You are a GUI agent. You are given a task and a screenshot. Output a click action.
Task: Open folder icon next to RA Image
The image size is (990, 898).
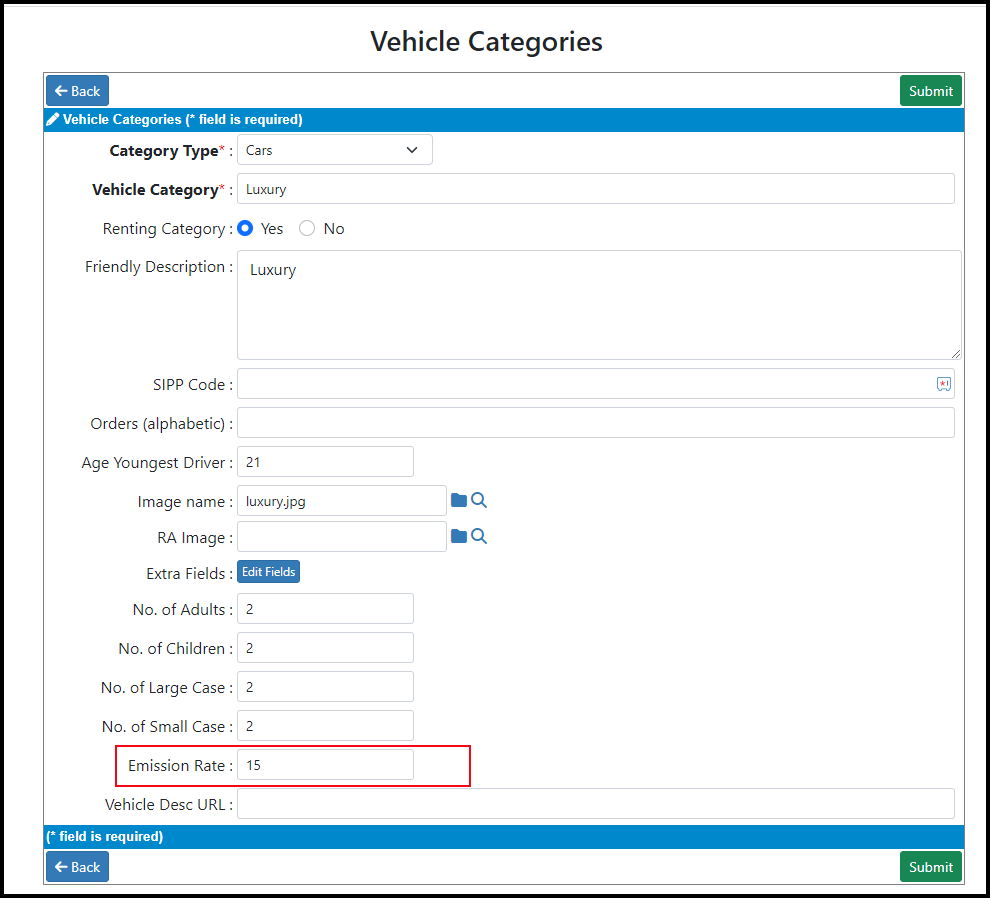pyautogui.click(x=459, y=536)
